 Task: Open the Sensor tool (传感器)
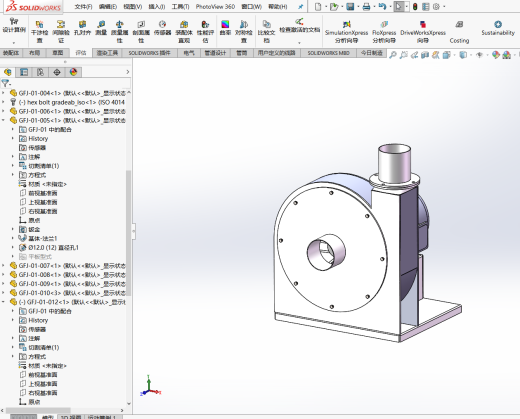[x=162, y=28]
